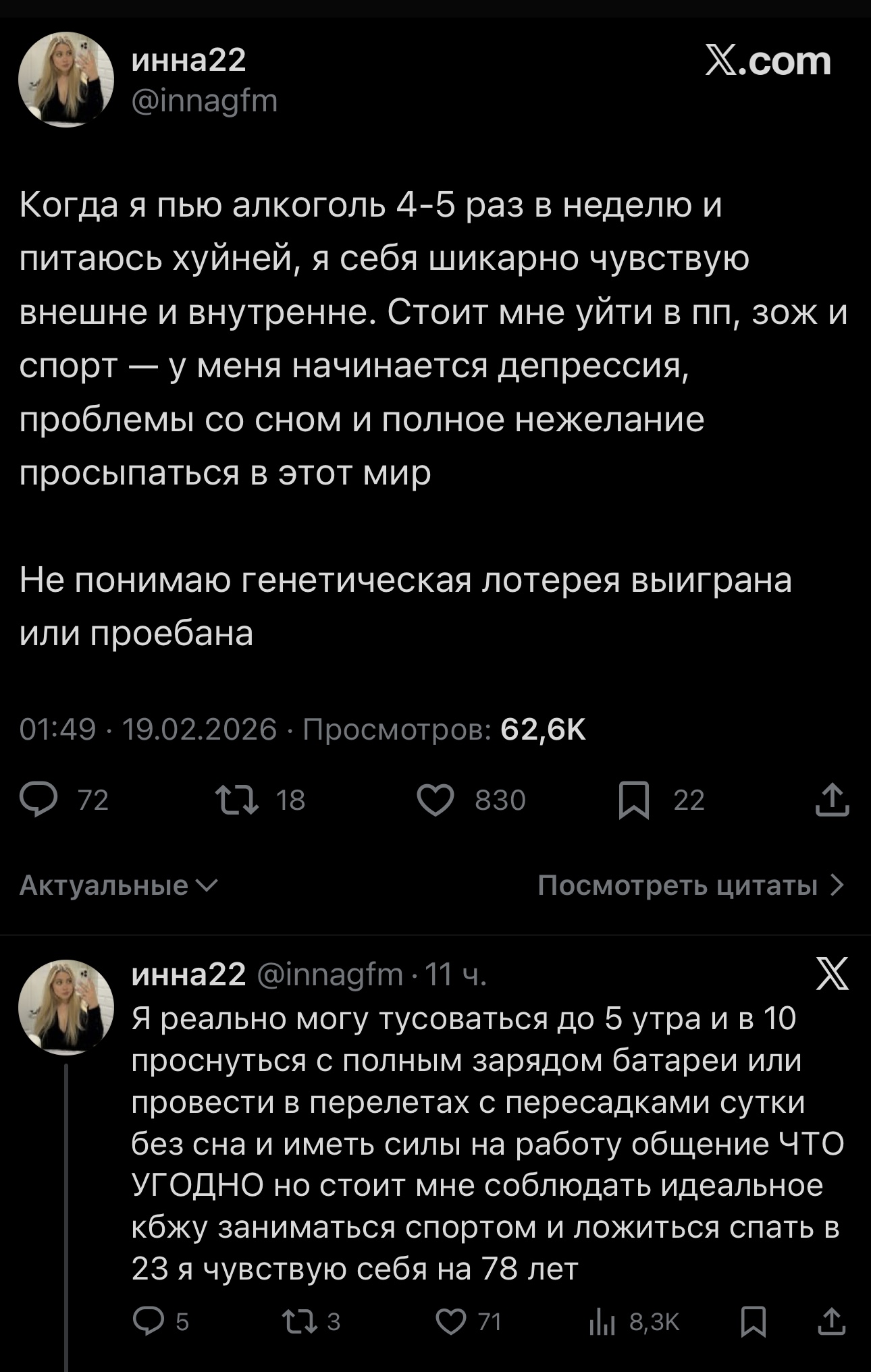
Task: Reply to the main post via comment icon
Action: [39, 800]
